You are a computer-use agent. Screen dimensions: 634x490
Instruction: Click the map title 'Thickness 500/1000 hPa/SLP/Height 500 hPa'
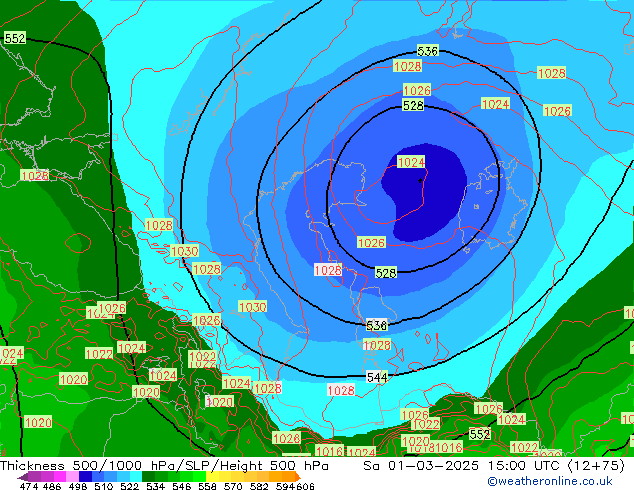tap(164, 465)
